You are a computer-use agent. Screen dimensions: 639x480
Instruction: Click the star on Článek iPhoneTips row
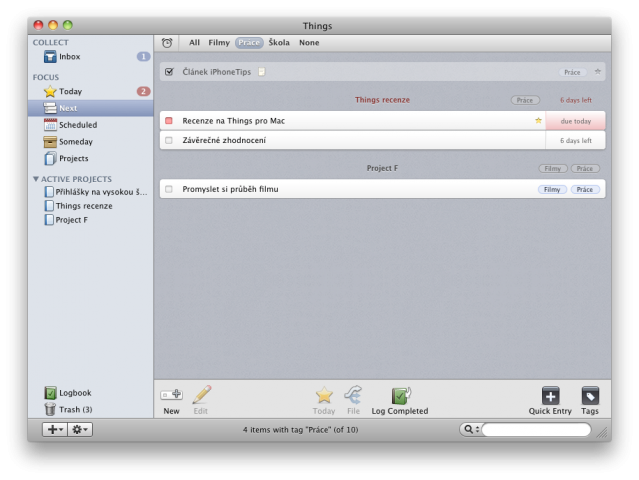(x=597, y=72)
